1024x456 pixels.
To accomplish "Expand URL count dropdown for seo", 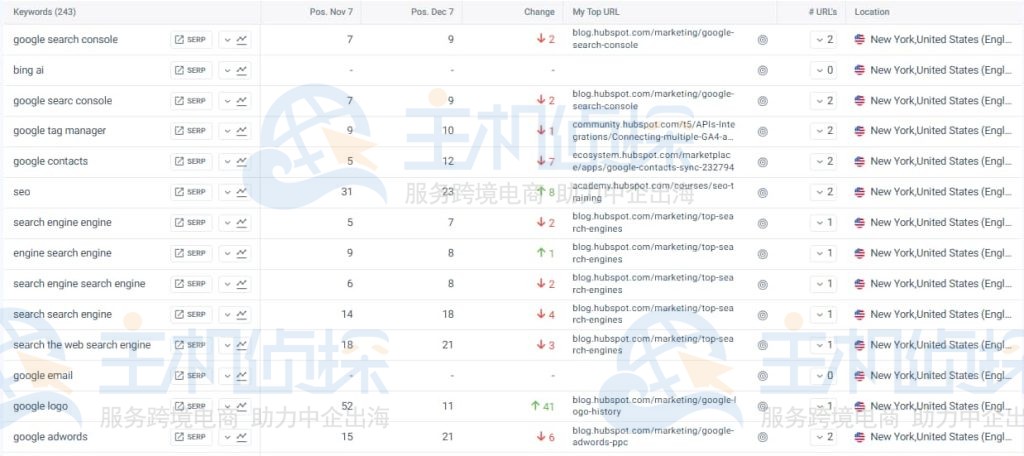I will click(x=824, y=192).
